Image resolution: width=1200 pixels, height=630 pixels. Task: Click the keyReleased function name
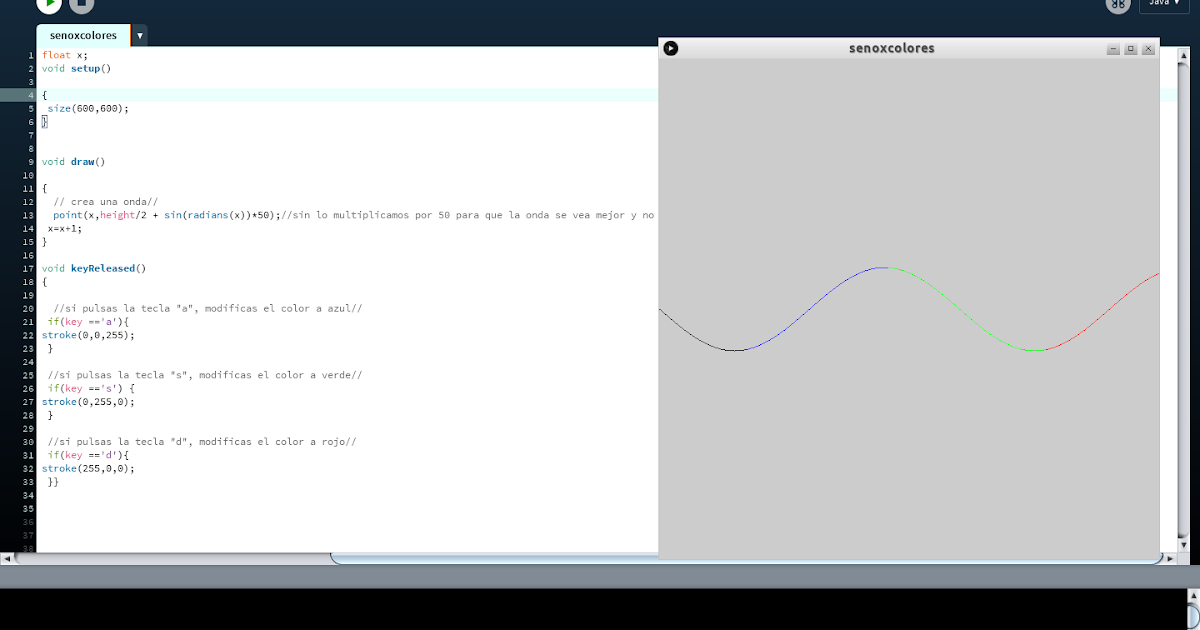click(104, 268)
